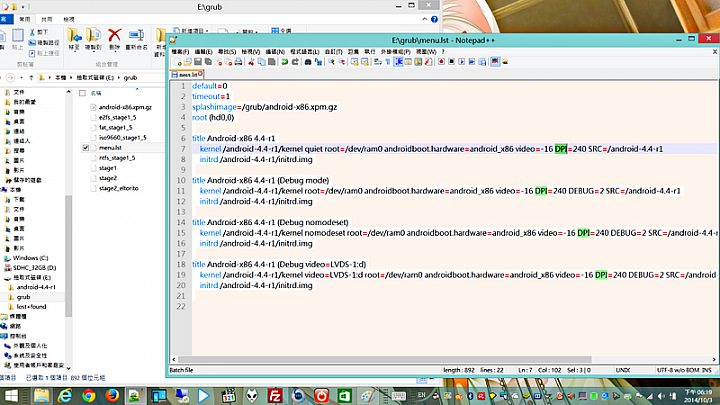Open the 編輯(E) menu in Notepad++
This screenshot has width=720, height=405.
tap(203, 50)
